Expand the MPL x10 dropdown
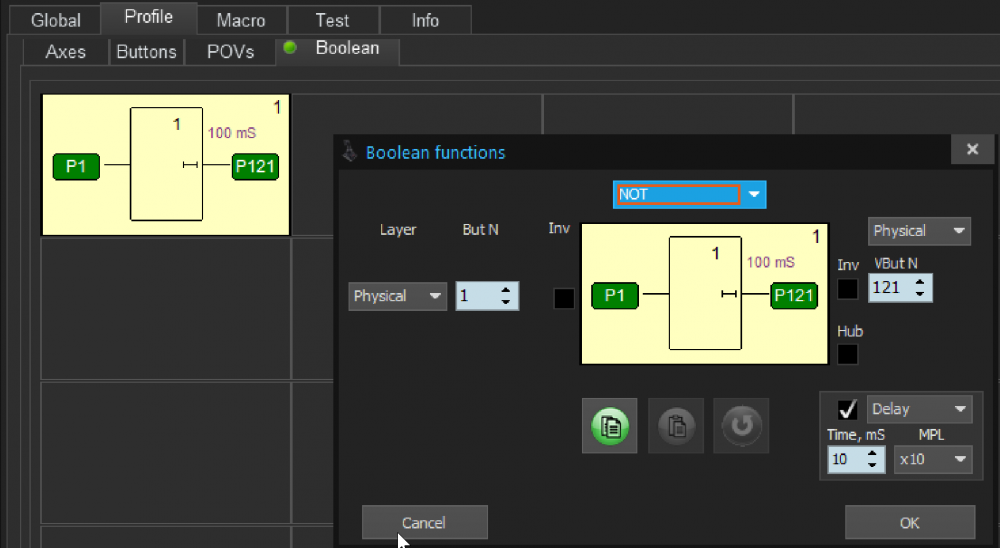This screenshot has width=1000, height=548. (x=933, y=459)
